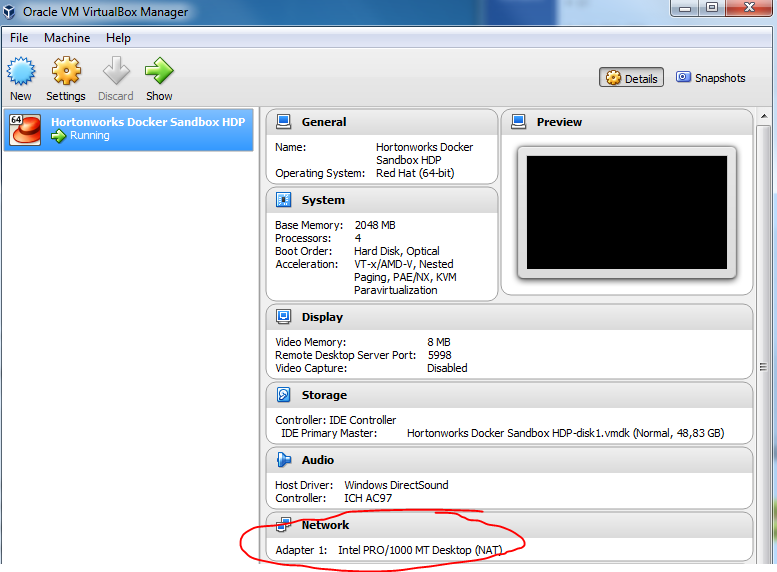Viewport: 777px width, 572px height.
Task: Click remote desktop port value '5998'
Action: pyautogui.click(x=440, y=355)
